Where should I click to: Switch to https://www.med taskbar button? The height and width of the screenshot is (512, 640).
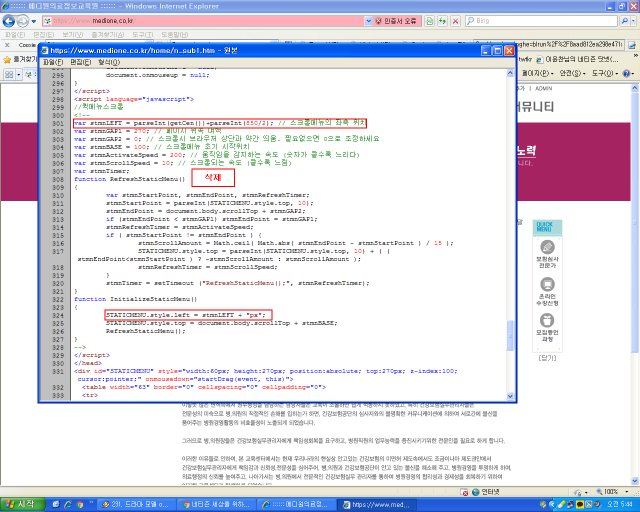point(376,505)
